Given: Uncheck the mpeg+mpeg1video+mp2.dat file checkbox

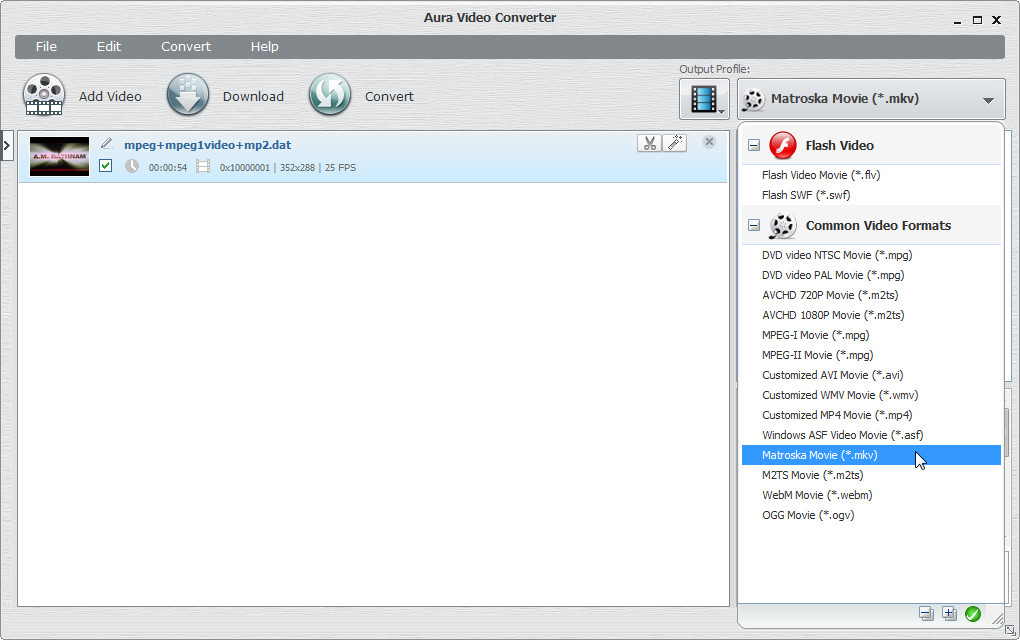Looking at the screenshot, I should click(x=106, y=166).
